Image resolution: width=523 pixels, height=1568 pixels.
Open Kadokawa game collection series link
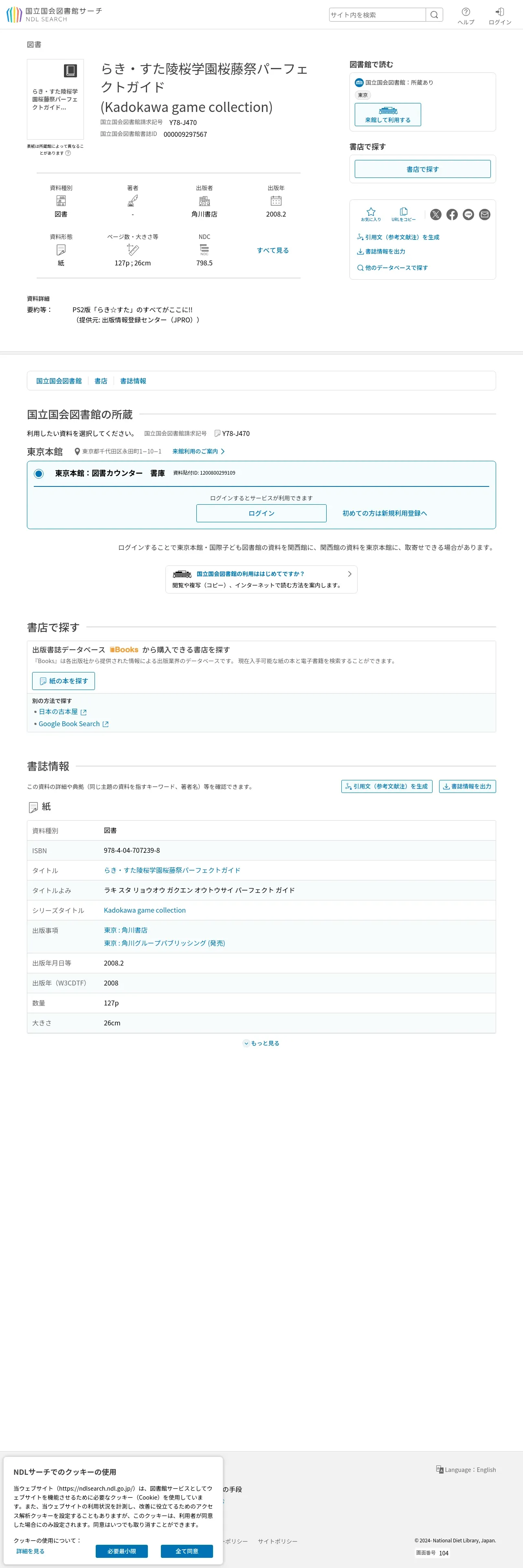point(145,911)
